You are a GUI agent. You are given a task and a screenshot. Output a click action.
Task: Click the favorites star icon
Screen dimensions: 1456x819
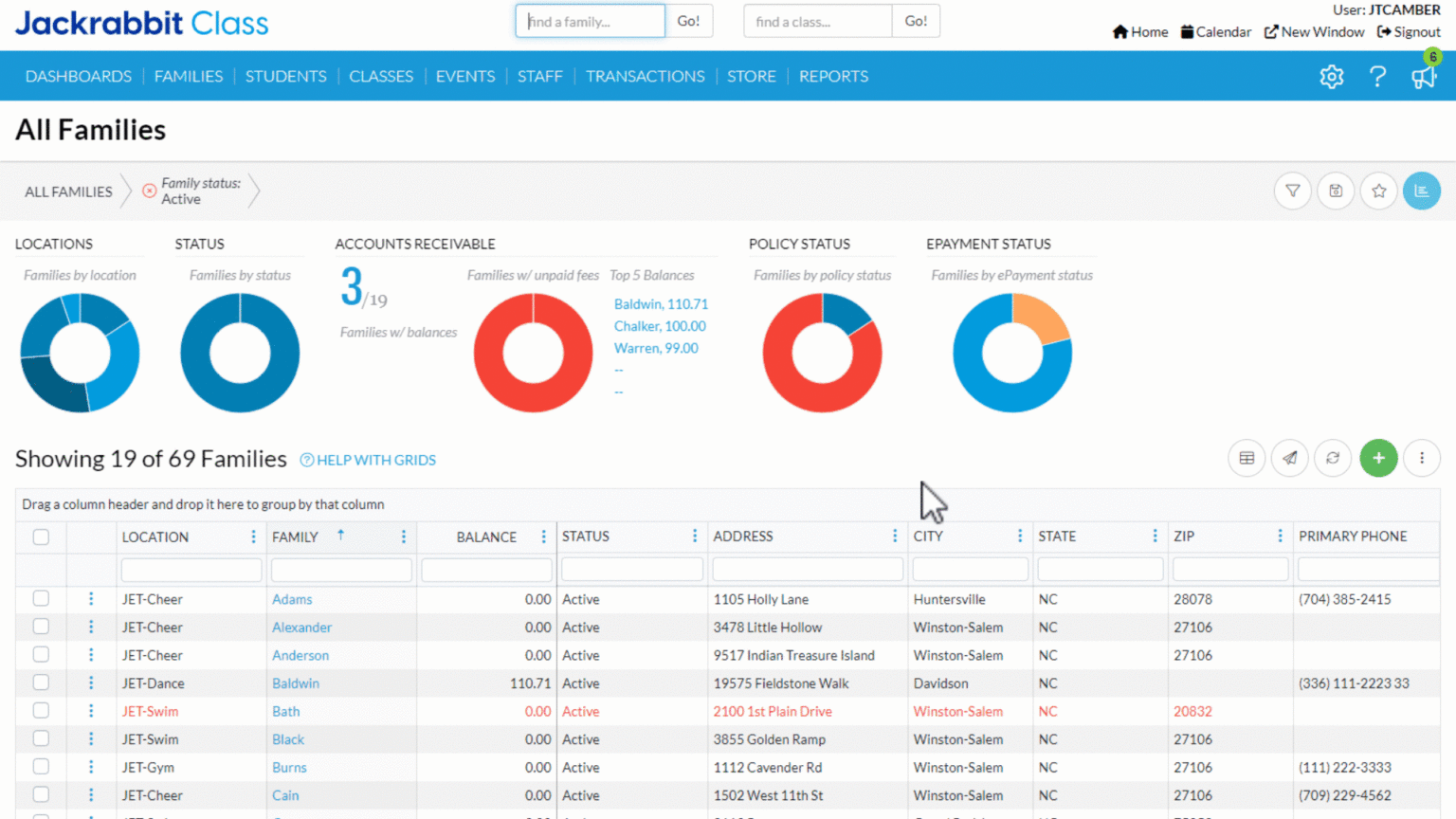pyautogui.click(x=1378, y=191)
